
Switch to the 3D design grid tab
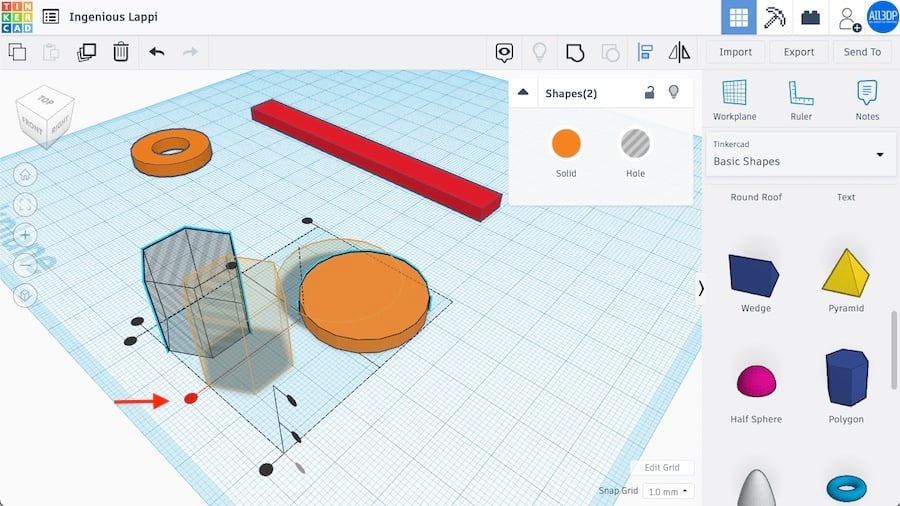(739, 18)
